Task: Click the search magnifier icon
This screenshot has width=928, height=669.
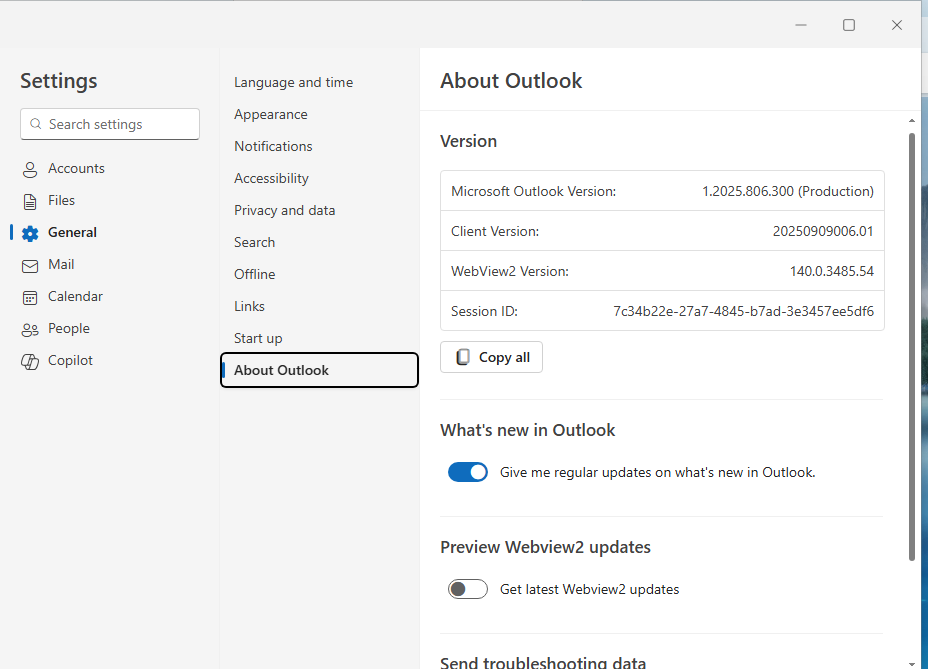Action: pyautogui.click(x=36, y=124)
